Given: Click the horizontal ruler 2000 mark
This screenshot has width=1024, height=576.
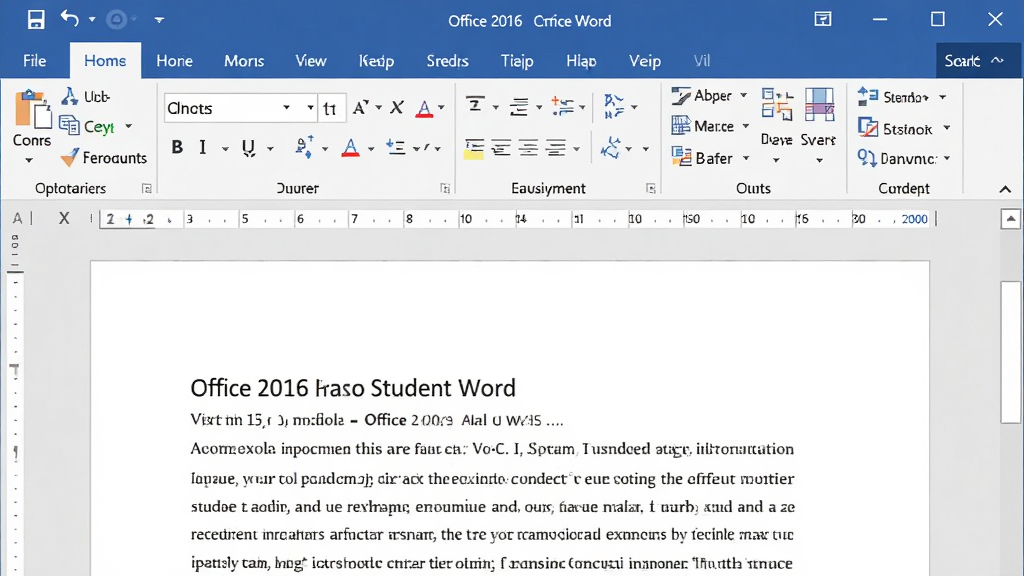Looking at the screenshot, I should [914, 219].
